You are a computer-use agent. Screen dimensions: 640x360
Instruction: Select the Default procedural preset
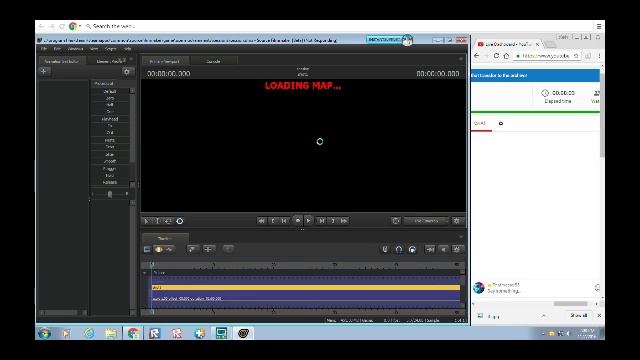[x=110, y=91]
